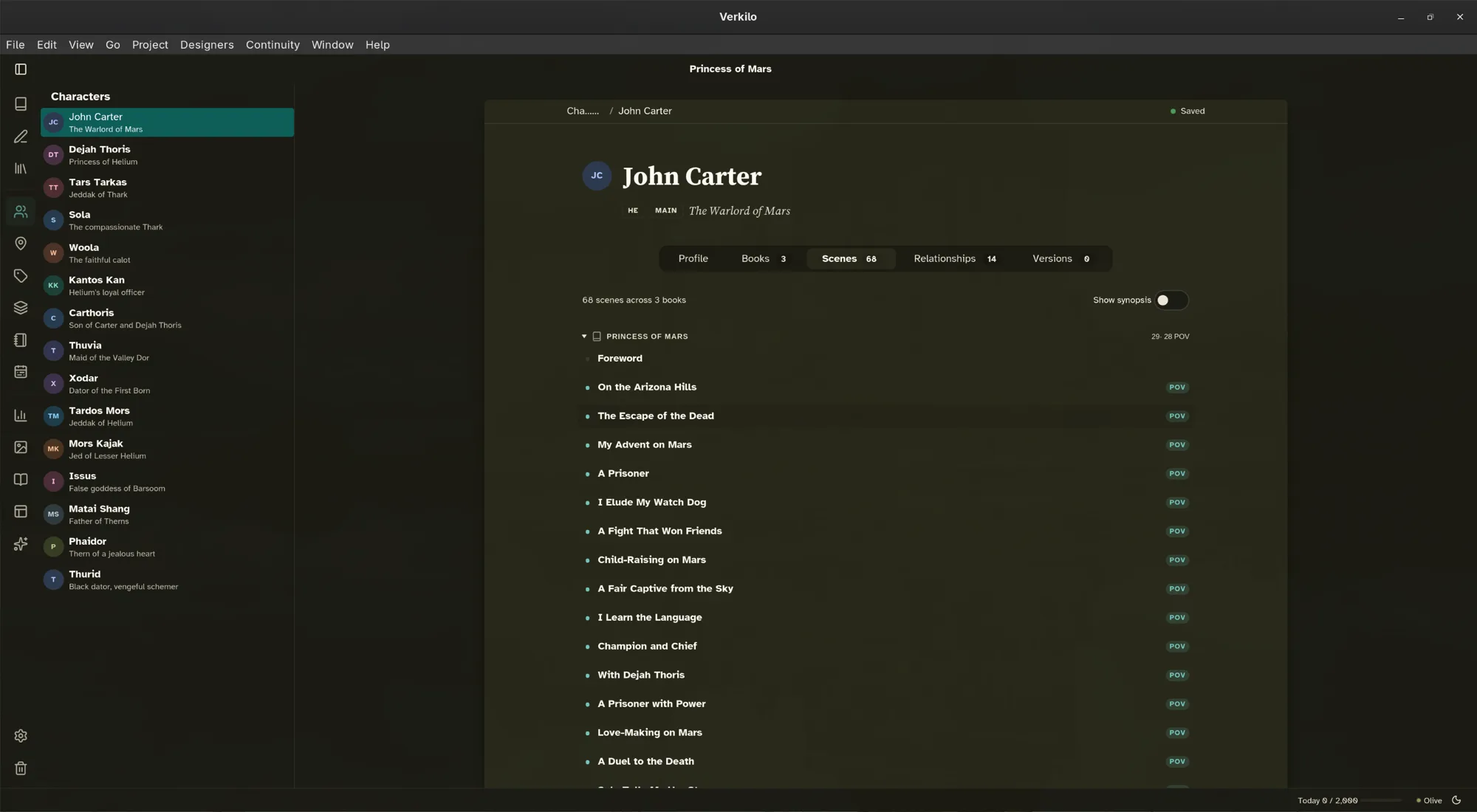Viewport: 1477px width, 812px height.
Task: Select Phaidor in character list
Action: (167, 547)
